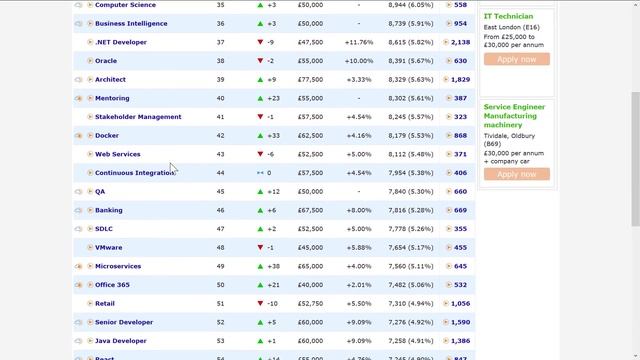View the 1,386 live jobs for Java Developer
The image size is (640, 360).
460,341
